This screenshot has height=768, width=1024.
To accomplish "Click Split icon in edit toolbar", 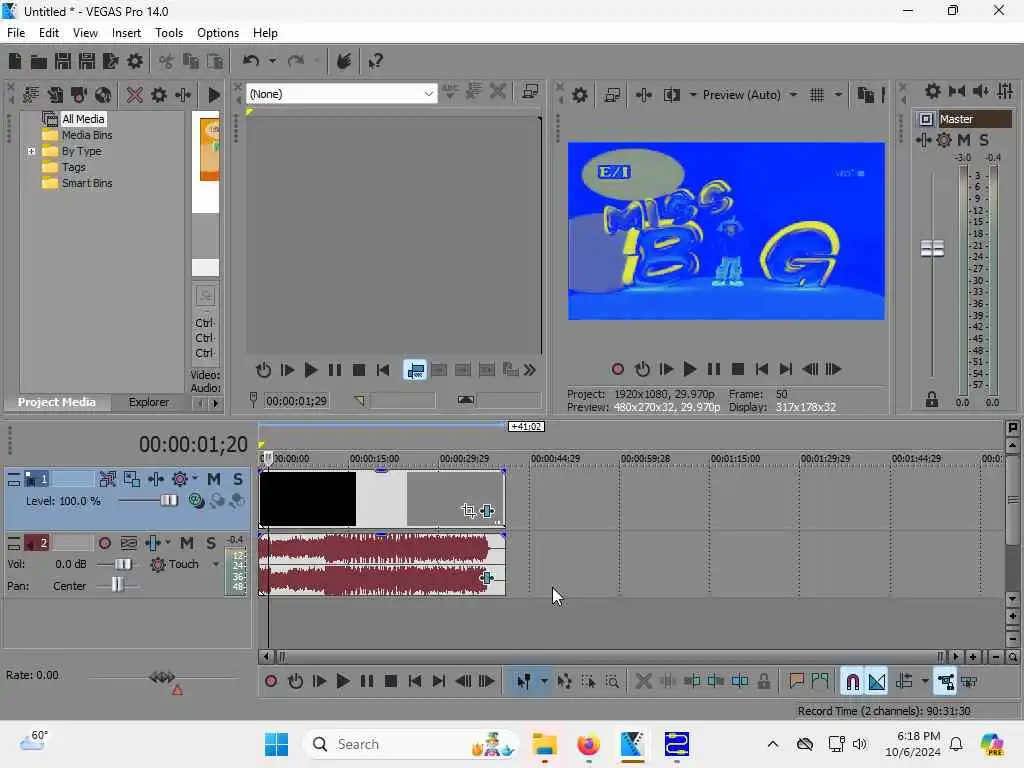I will click(x=667, y=681).
